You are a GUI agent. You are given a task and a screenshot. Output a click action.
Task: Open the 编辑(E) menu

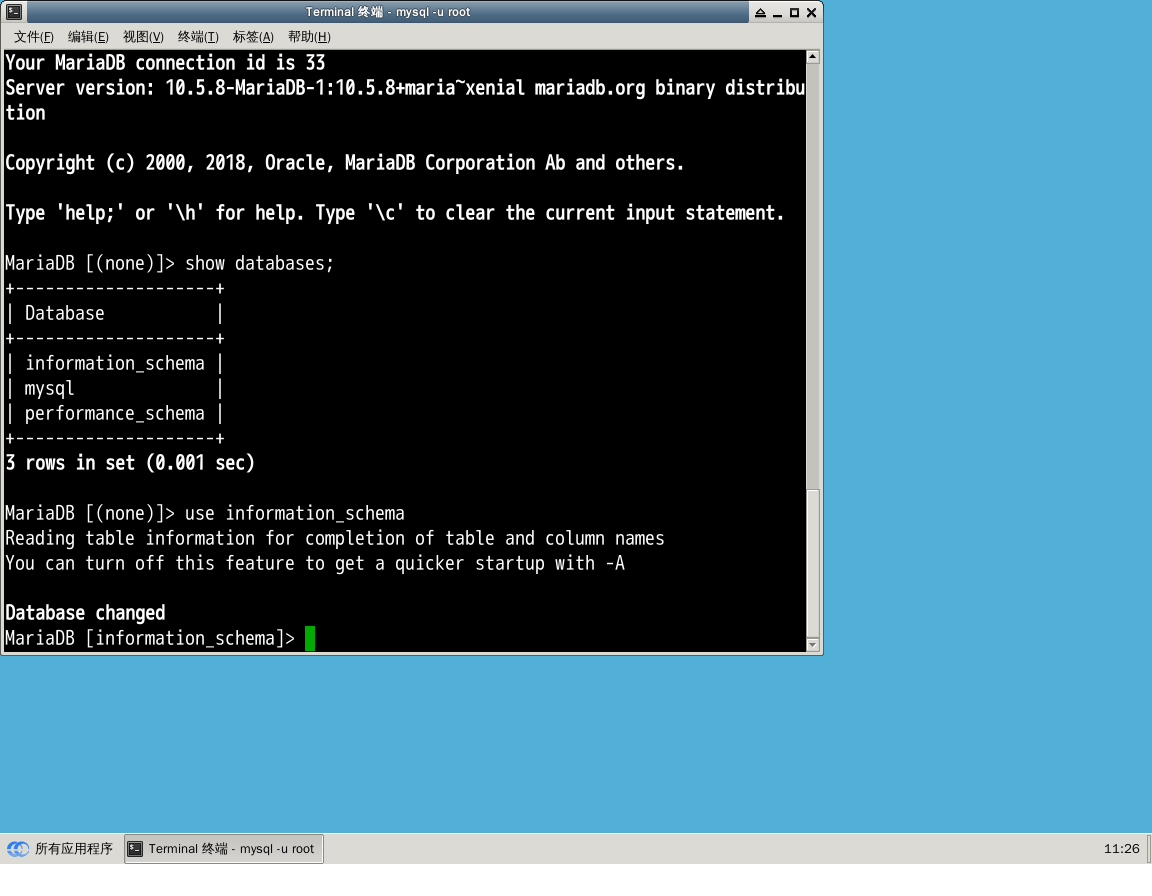pos(88,37)
